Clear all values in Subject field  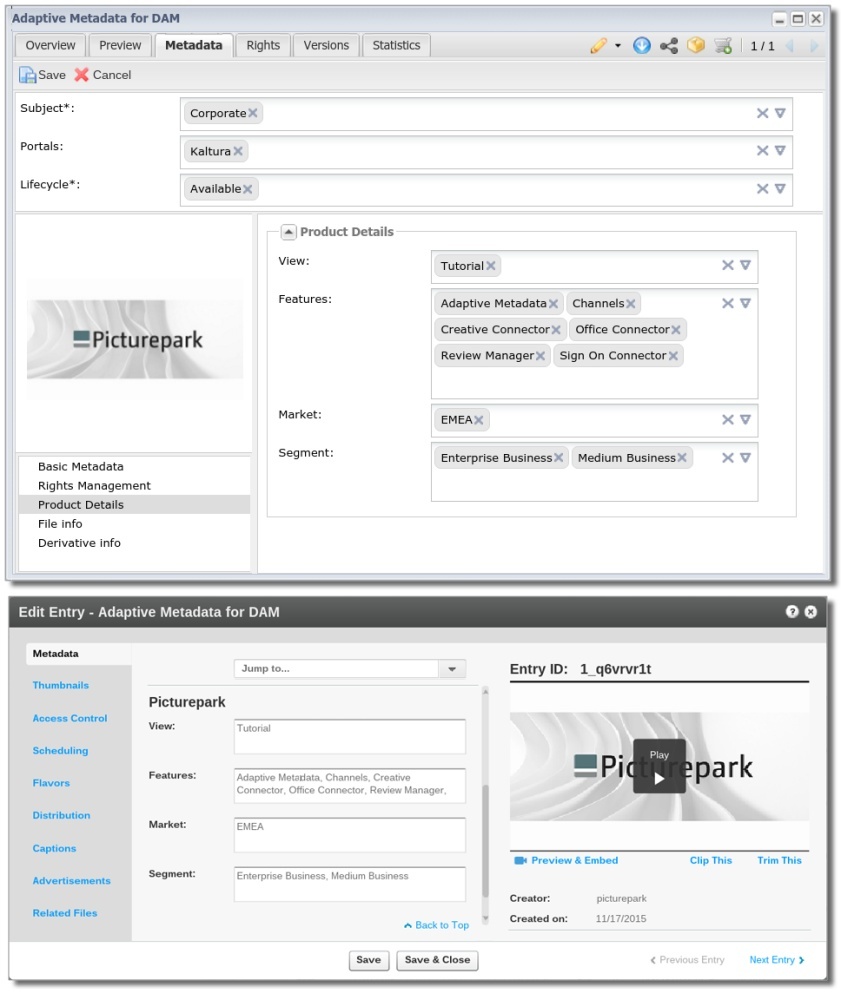pyautogui.click(x=762, y=113)
